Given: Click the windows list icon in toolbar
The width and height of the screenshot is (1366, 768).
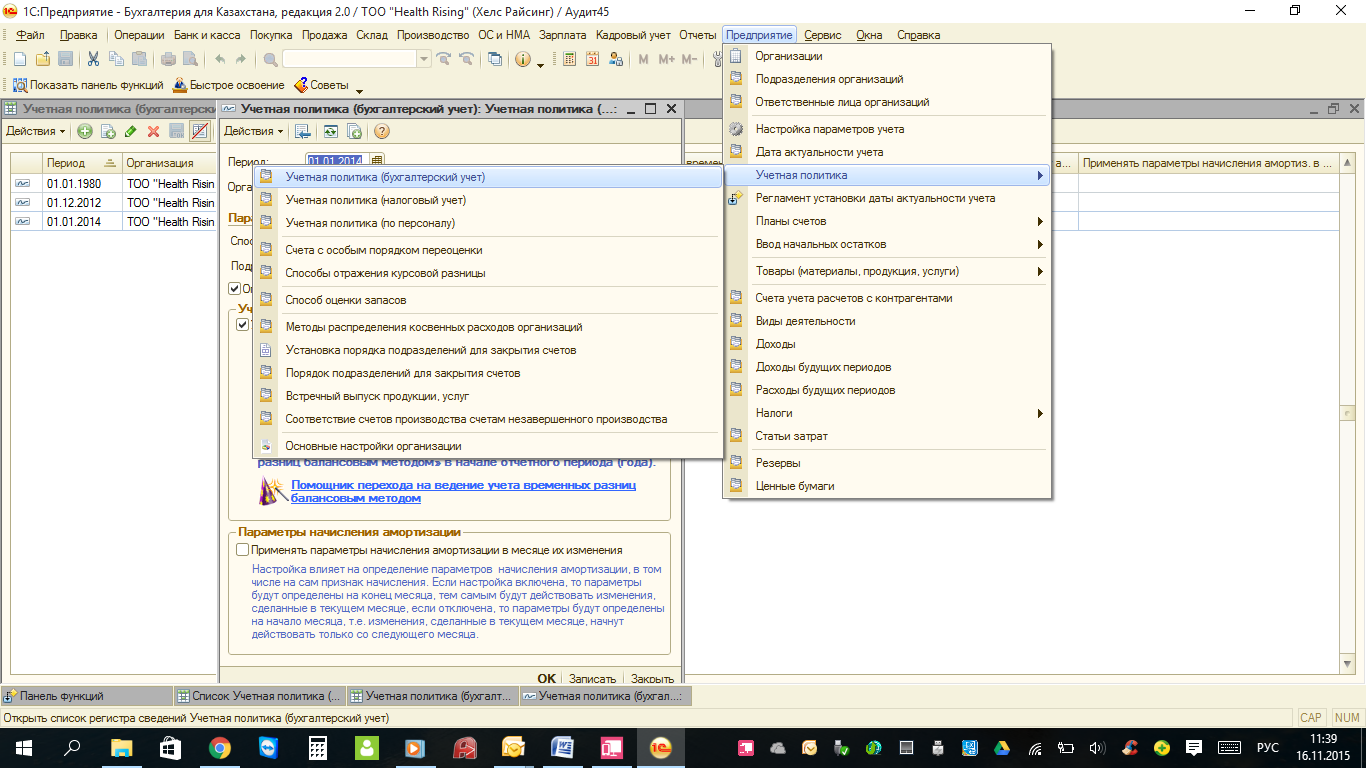Looking at the screenshot, I should pos(495,59).
